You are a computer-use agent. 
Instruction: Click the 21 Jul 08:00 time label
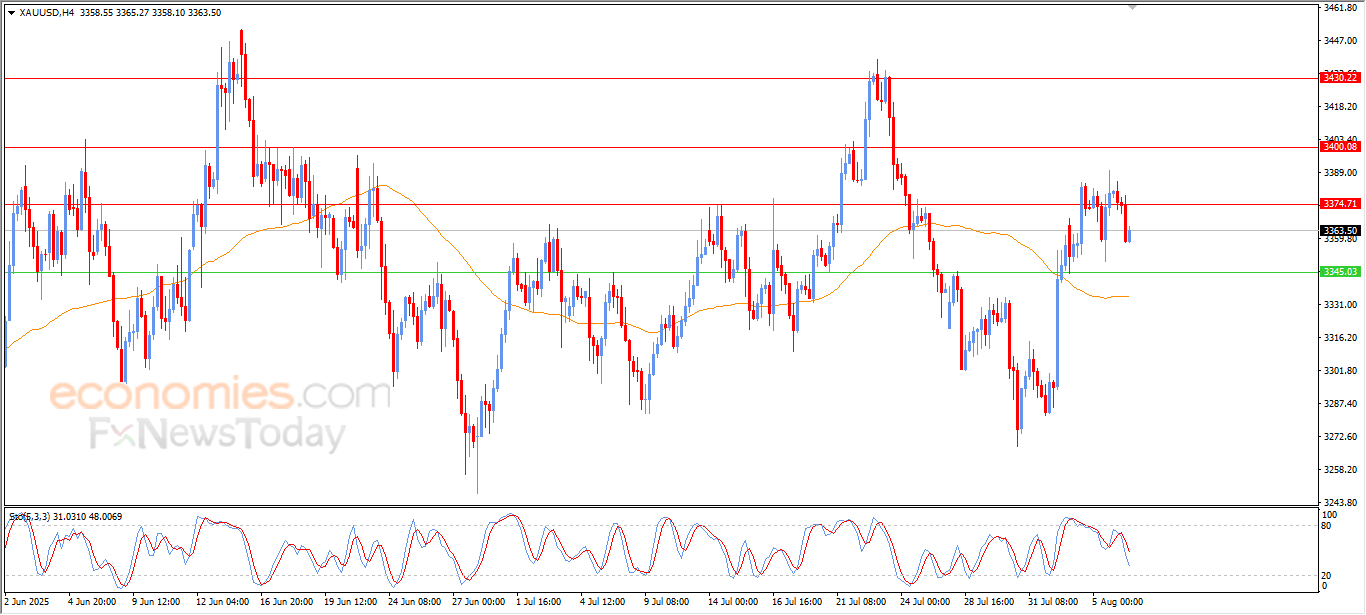(863, 602)
